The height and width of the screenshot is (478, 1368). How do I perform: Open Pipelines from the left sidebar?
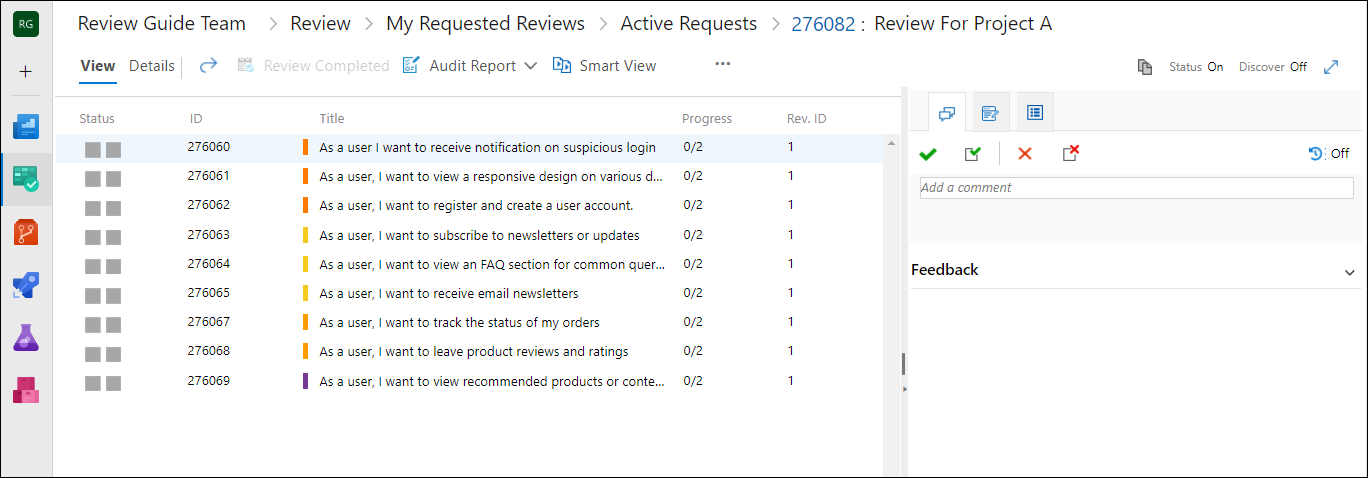click(x=26, y=285)
